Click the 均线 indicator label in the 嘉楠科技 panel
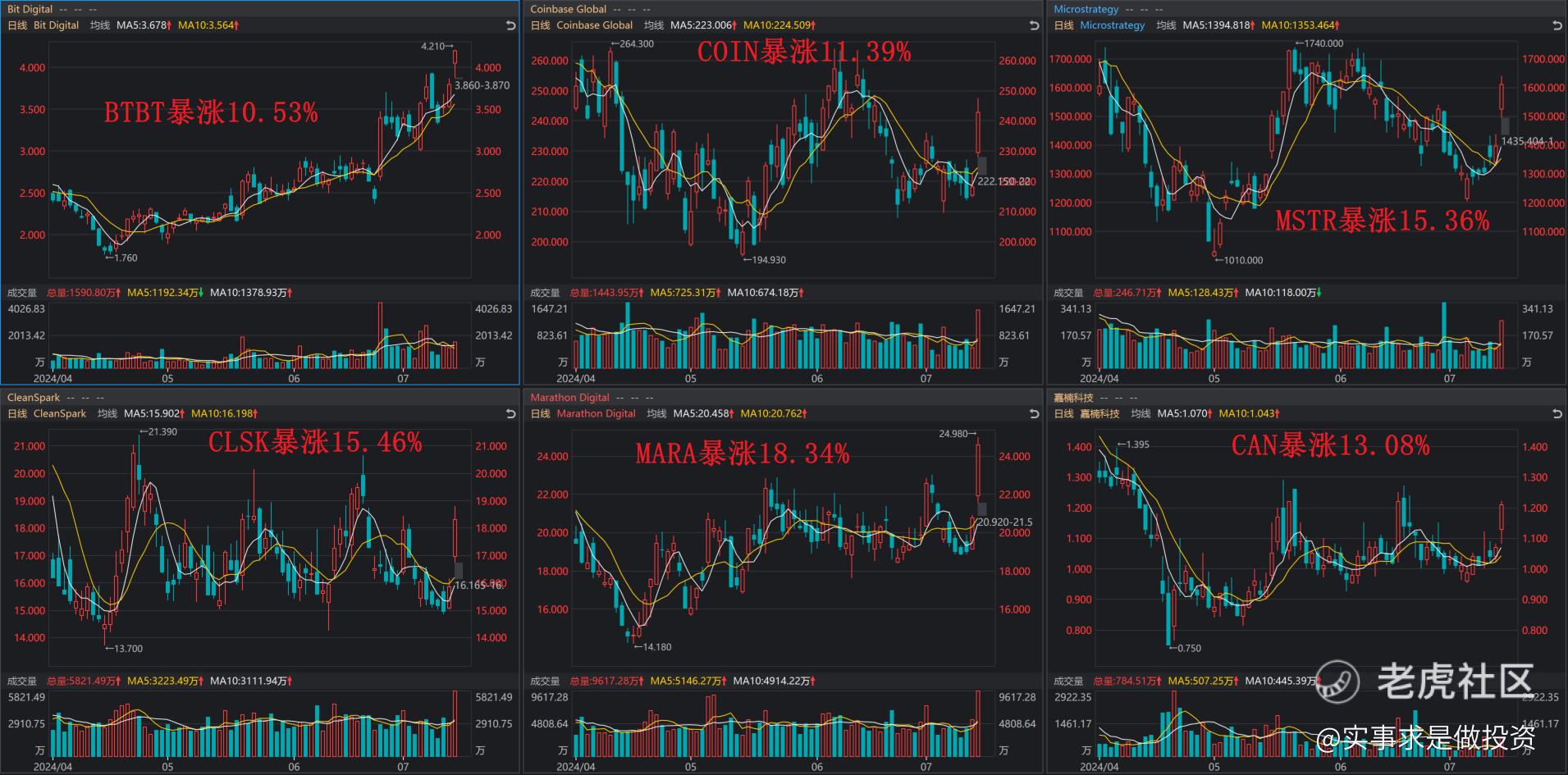This screenshot has height=775, width=1568. tap(1141, 414)
